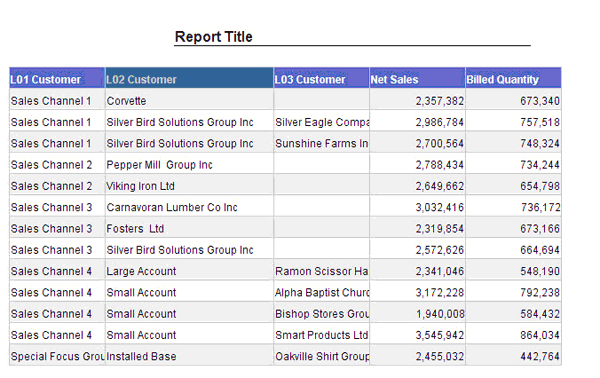Image resolution: width=600 pixels, height=378 pixels.
Task: Select the Ramon Scissor cell
Action: click(321, 271)
